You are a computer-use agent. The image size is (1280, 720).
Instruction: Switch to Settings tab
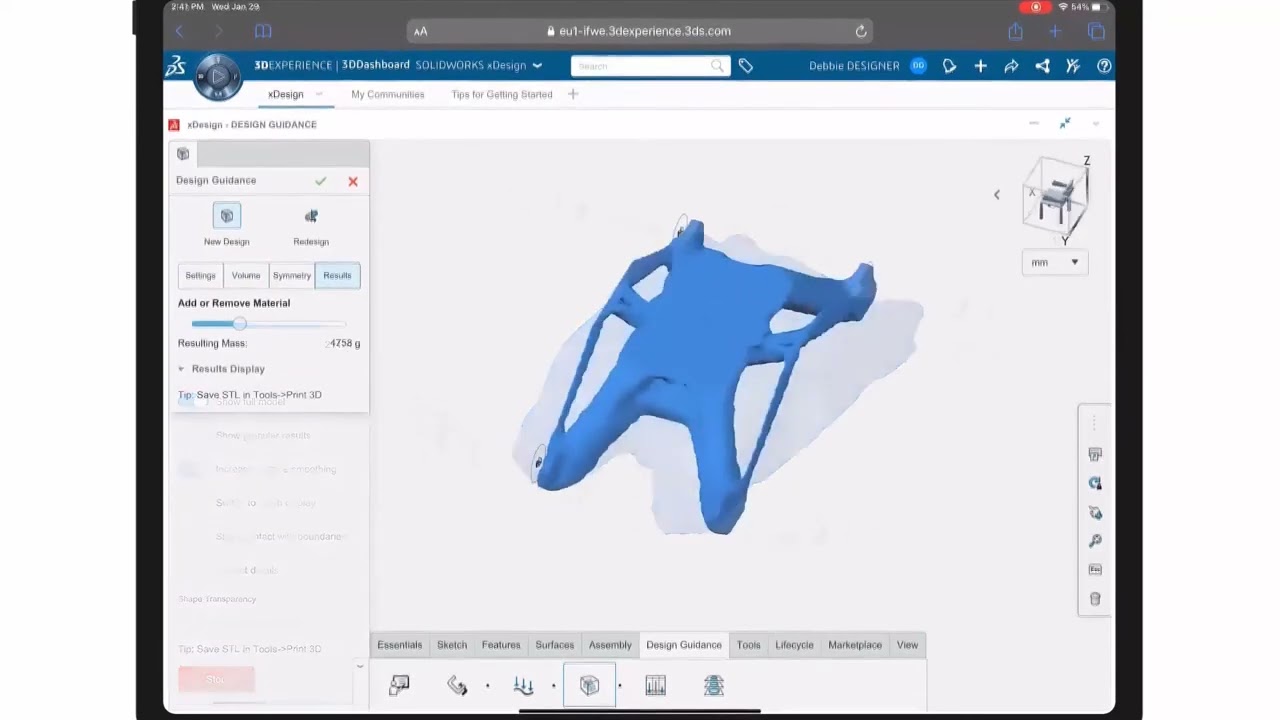[200, 276]
